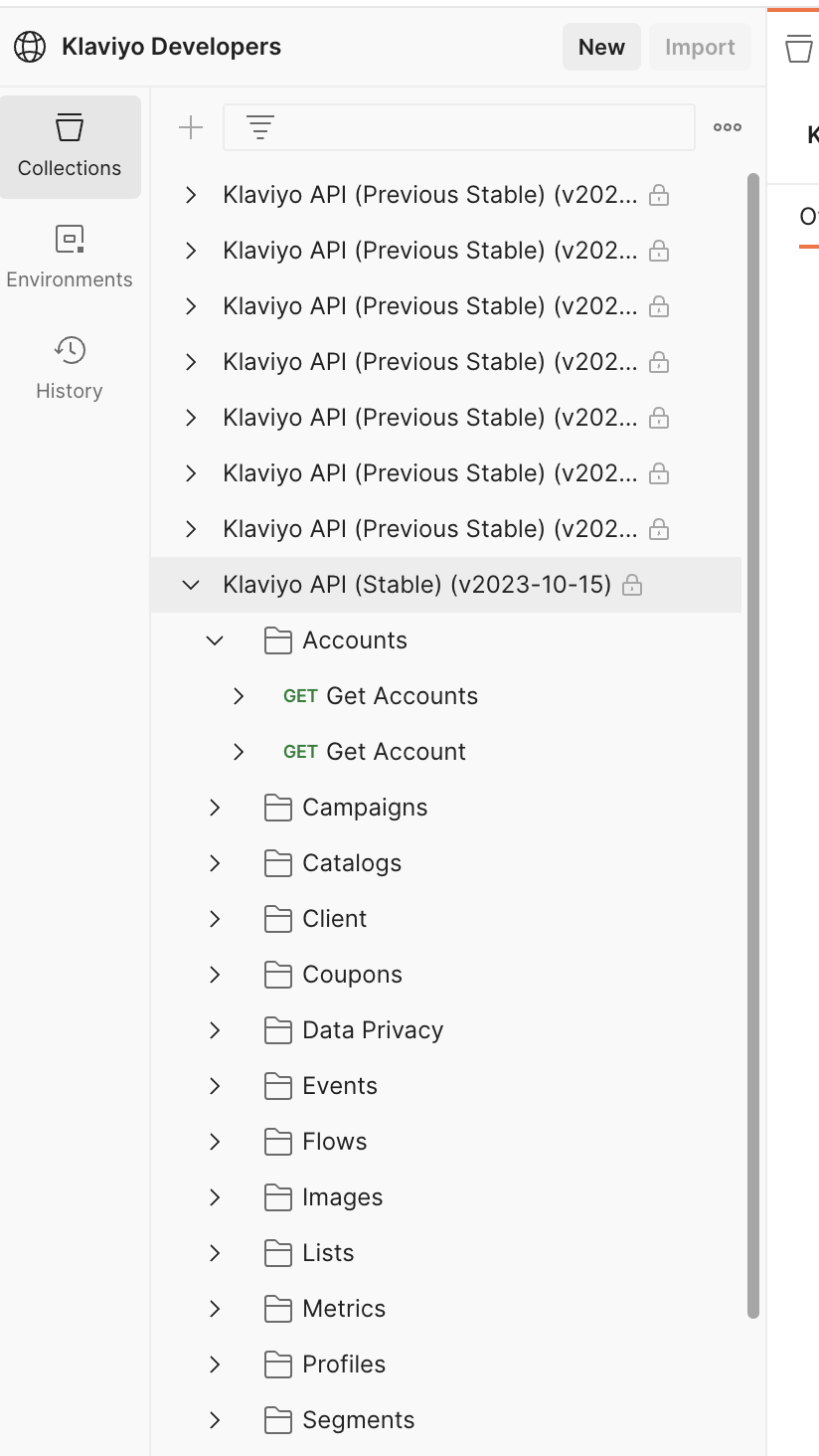
Task: Click the Import button
Action: [x=700, y=47]
